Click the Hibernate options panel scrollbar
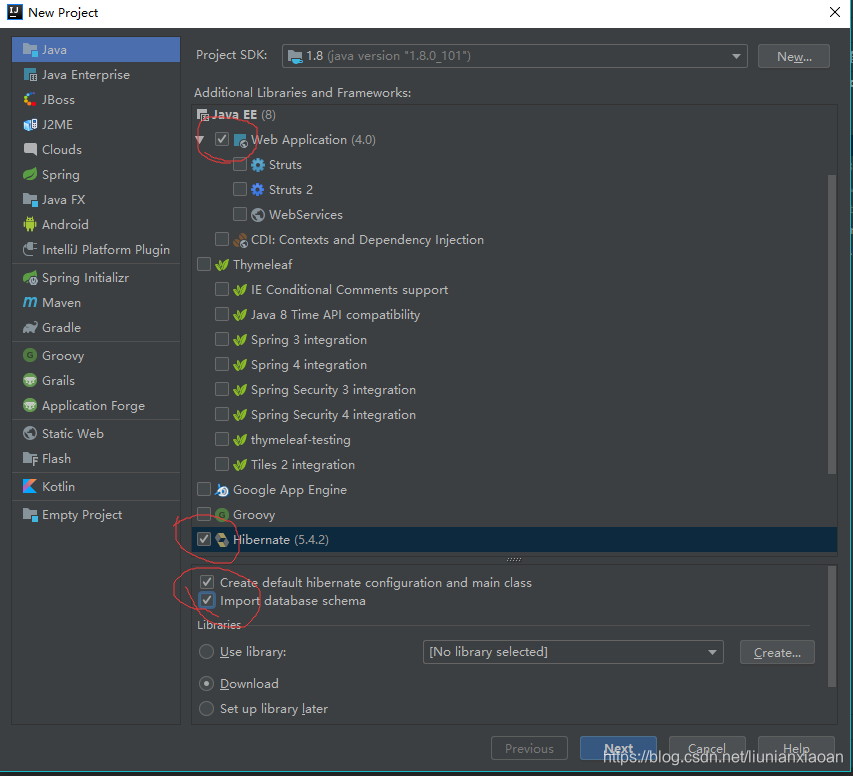853x776 pixels. click(x=831, y=627)
